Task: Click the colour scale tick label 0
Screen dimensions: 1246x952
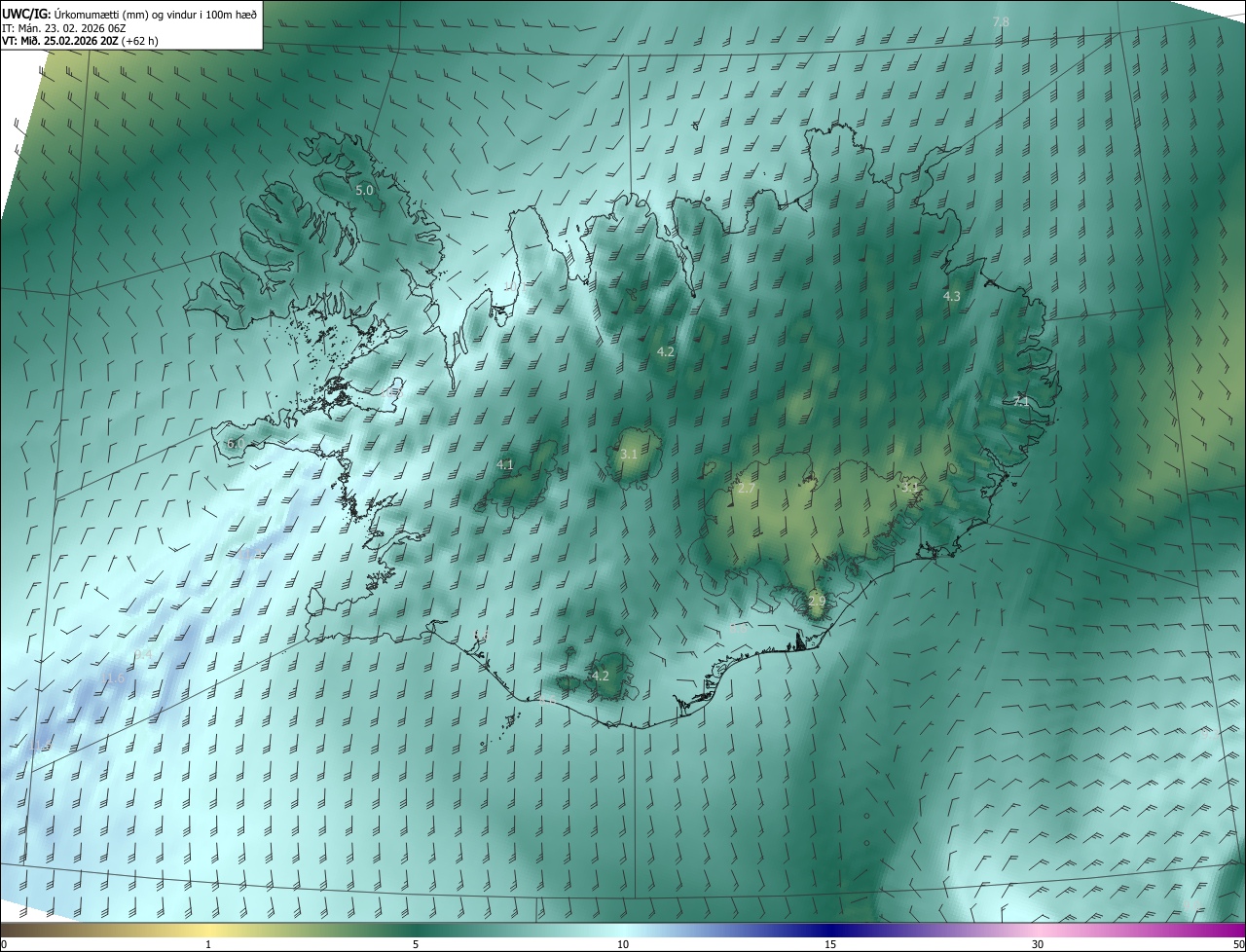Action: pos(4,944)
